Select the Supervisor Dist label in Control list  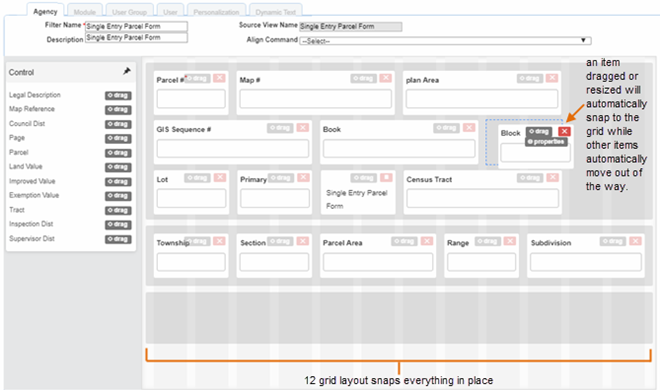(32, 239)
